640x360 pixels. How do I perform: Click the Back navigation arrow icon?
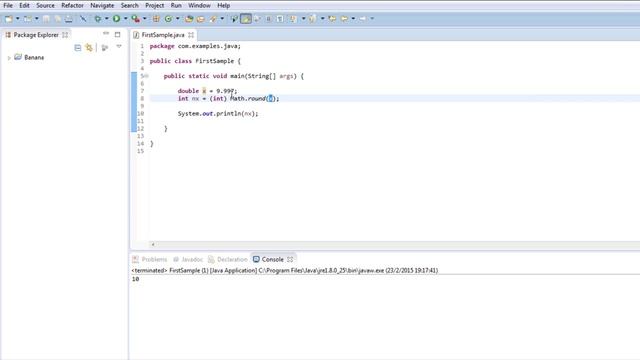(x=344, y=19)
